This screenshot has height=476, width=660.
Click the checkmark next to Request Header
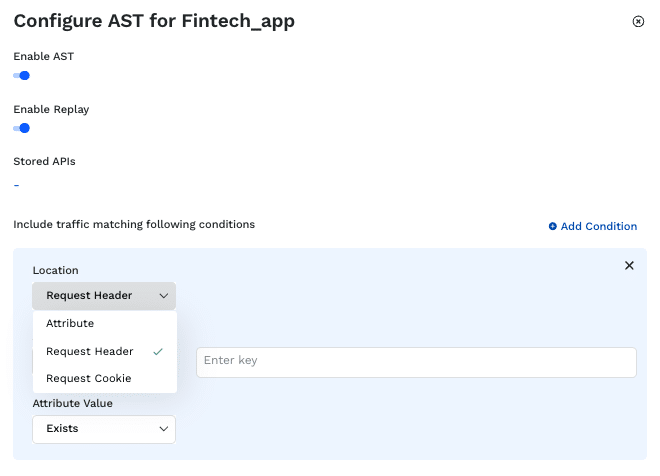[158, 351]
